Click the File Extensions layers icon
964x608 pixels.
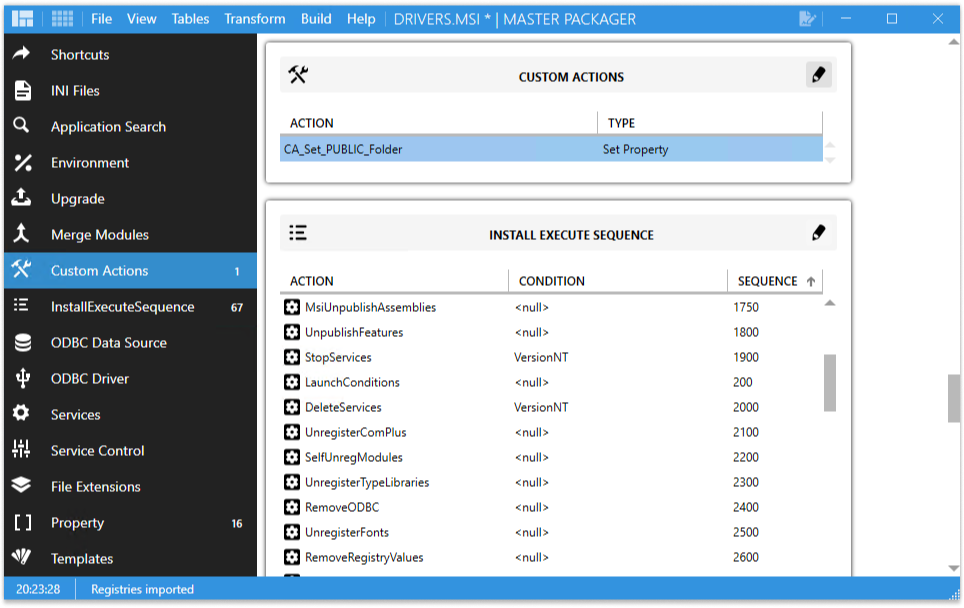[22, 485]
